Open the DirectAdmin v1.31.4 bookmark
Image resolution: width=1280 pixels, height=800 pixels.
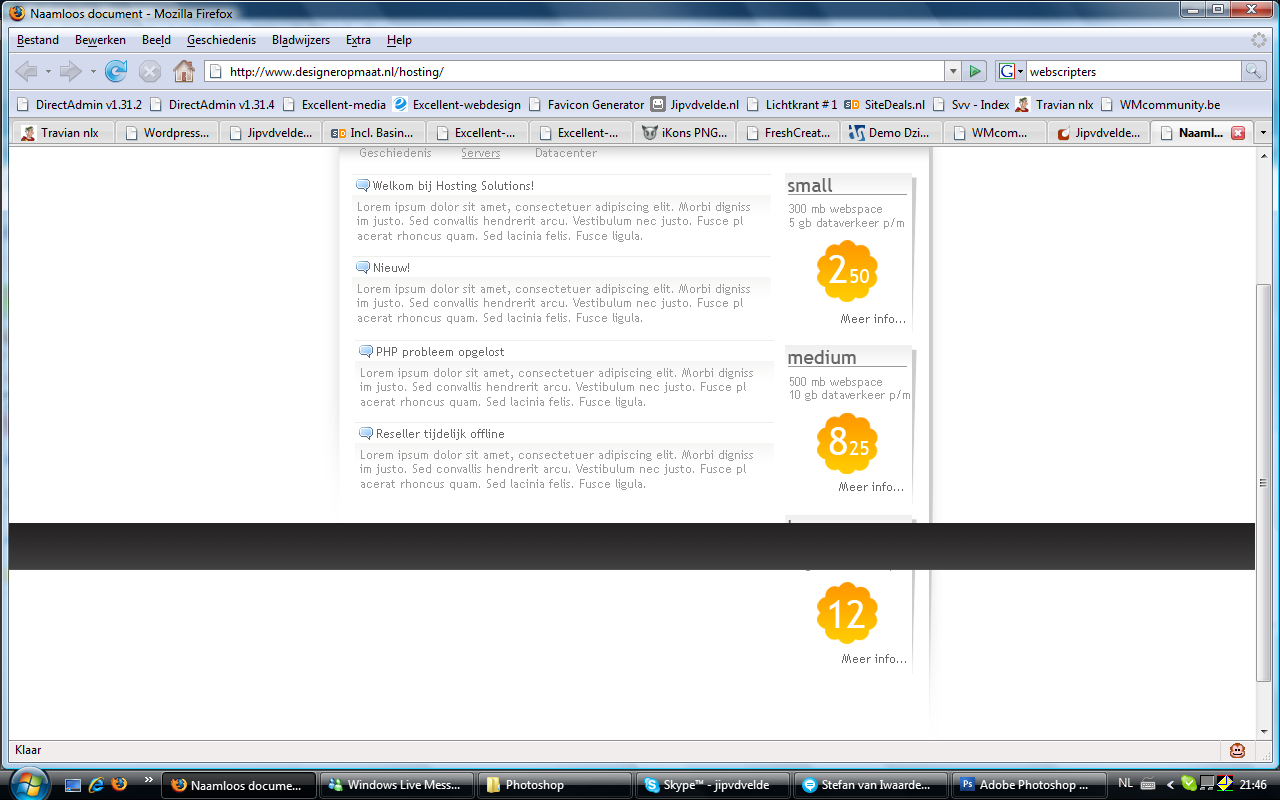coord(213,104)
